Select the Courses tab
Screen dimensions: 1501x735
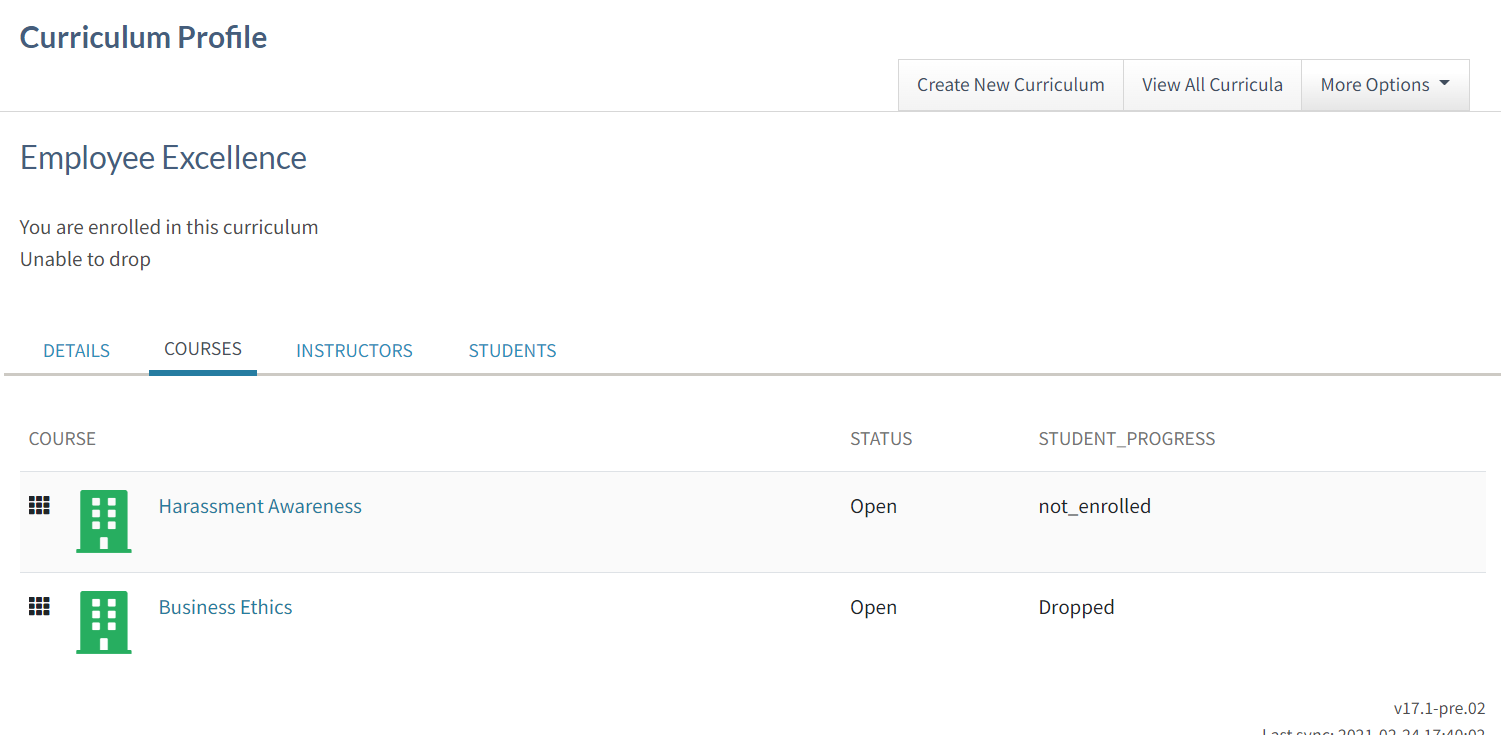(x=203, y=349)
